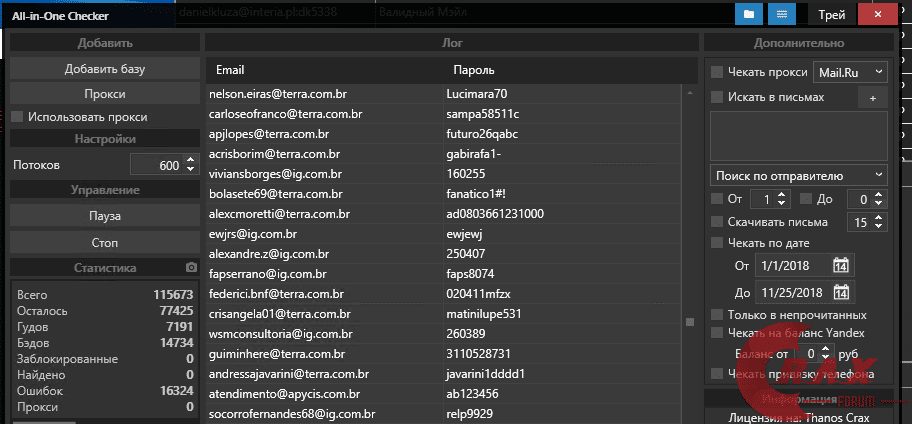Click log scrollbar up arrow

pyautogui.click(x=690, y=92)
